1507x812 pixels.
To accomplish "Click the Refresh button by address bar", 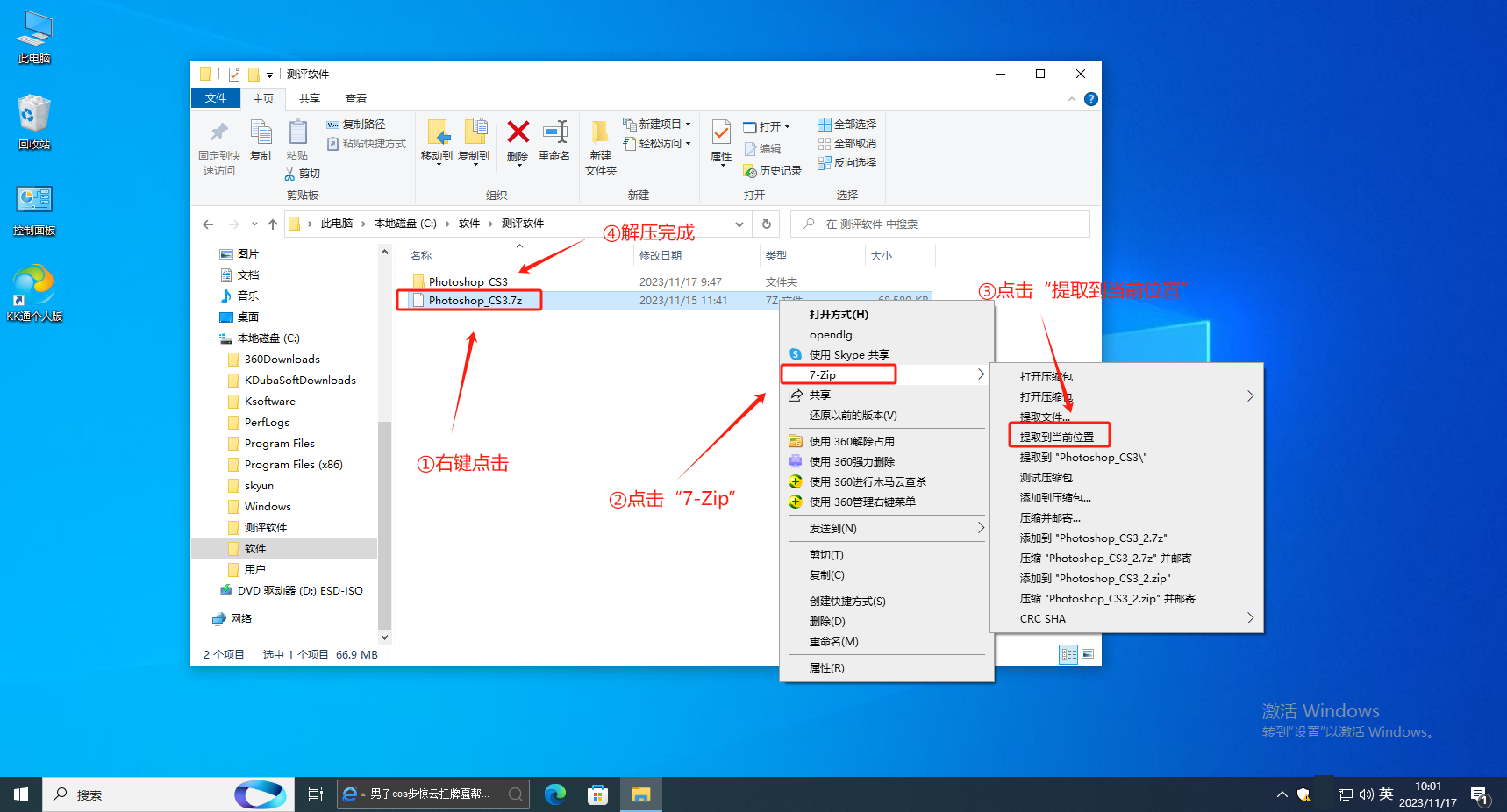I will [767, 224].
